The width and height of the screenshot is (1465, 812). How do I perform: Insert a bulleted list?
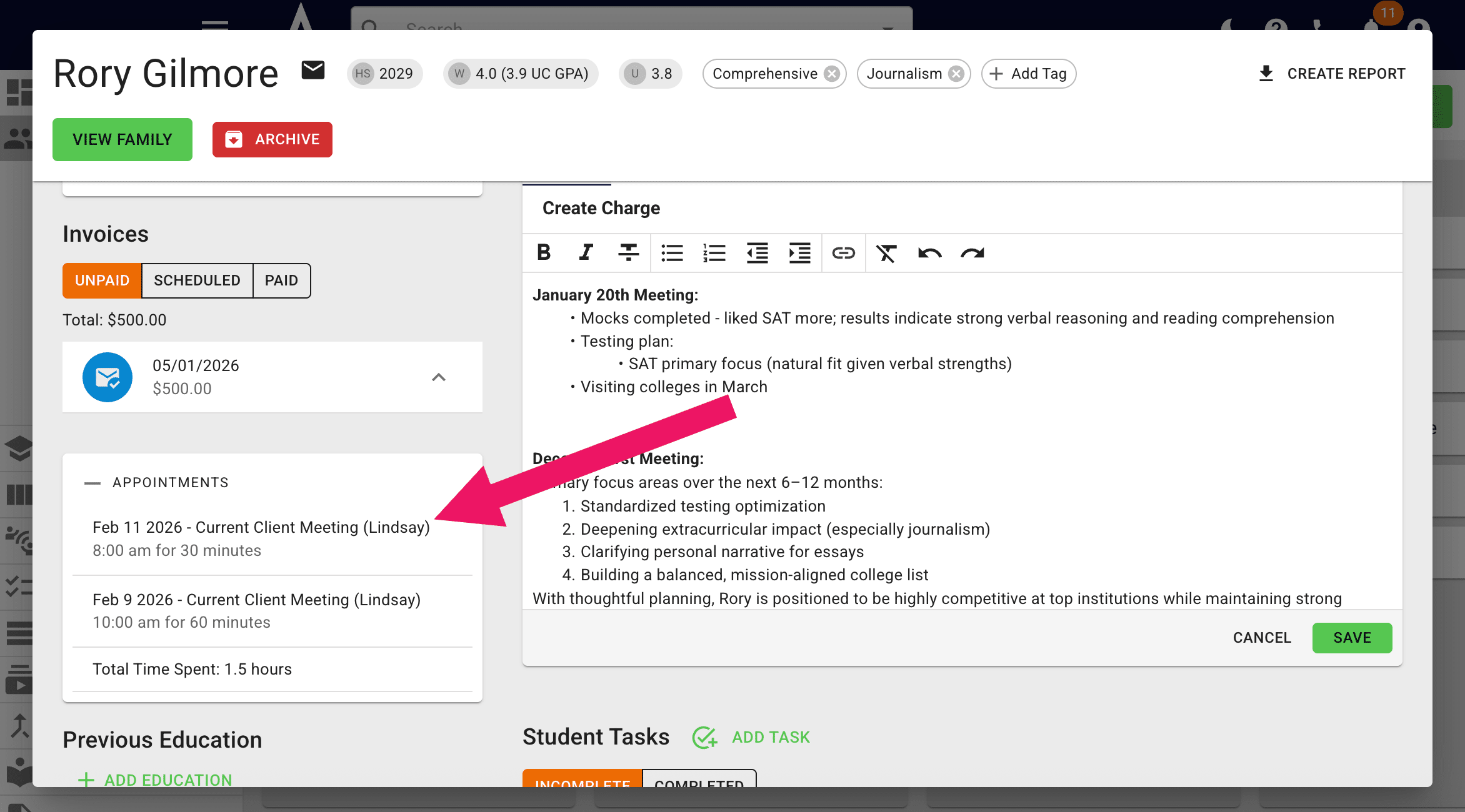coord(672,253)
